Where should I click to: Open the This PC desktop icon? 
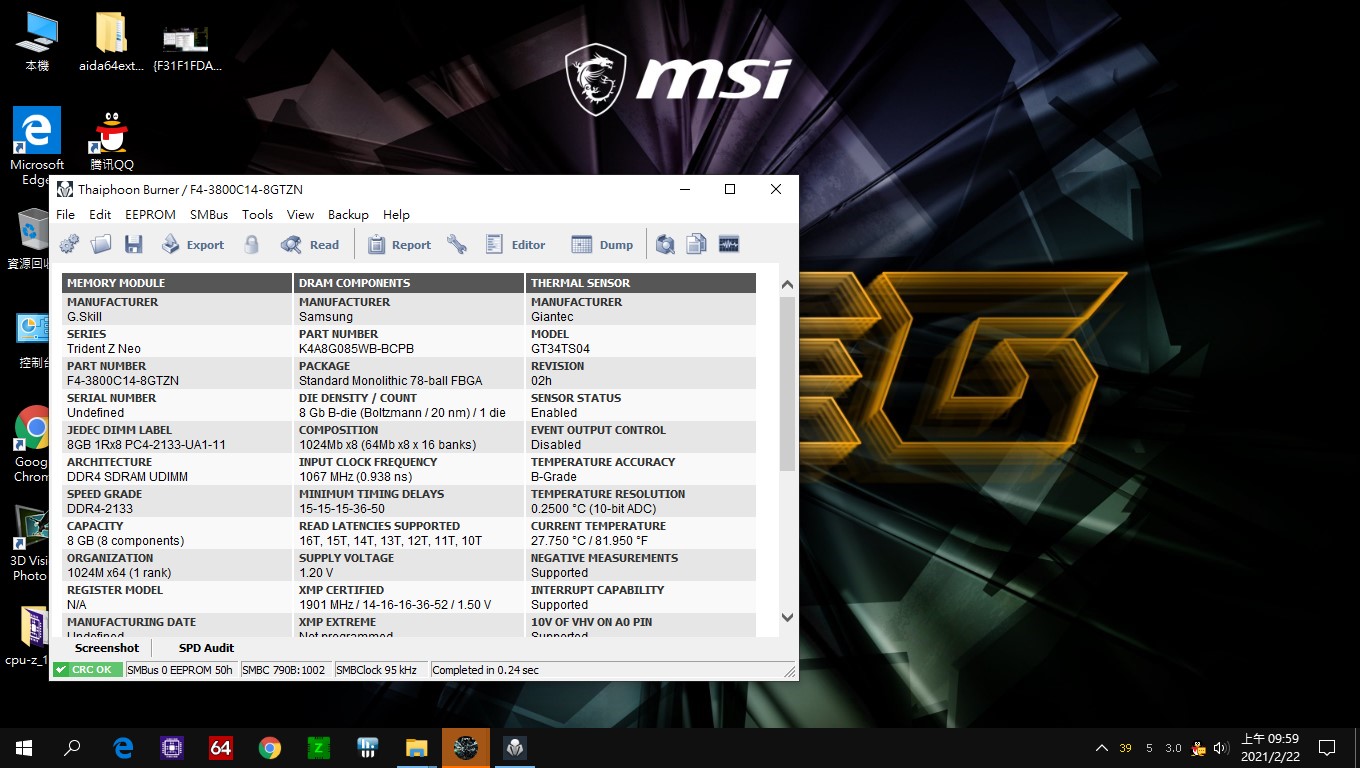37,42
